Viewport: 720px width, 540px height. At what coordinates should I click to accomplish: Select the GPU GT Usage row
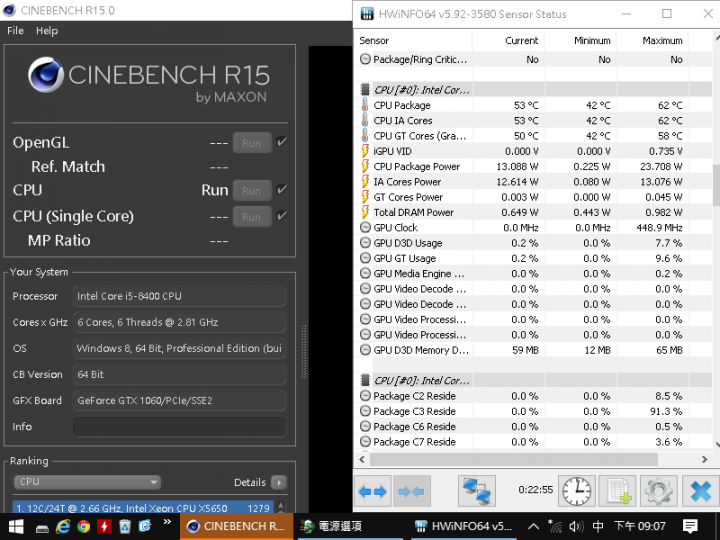tap(533, 258)
